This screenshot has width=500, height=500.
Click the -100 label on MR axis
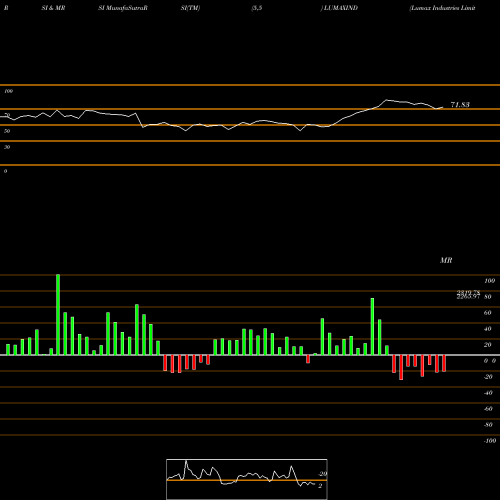[x=489, y=441]
